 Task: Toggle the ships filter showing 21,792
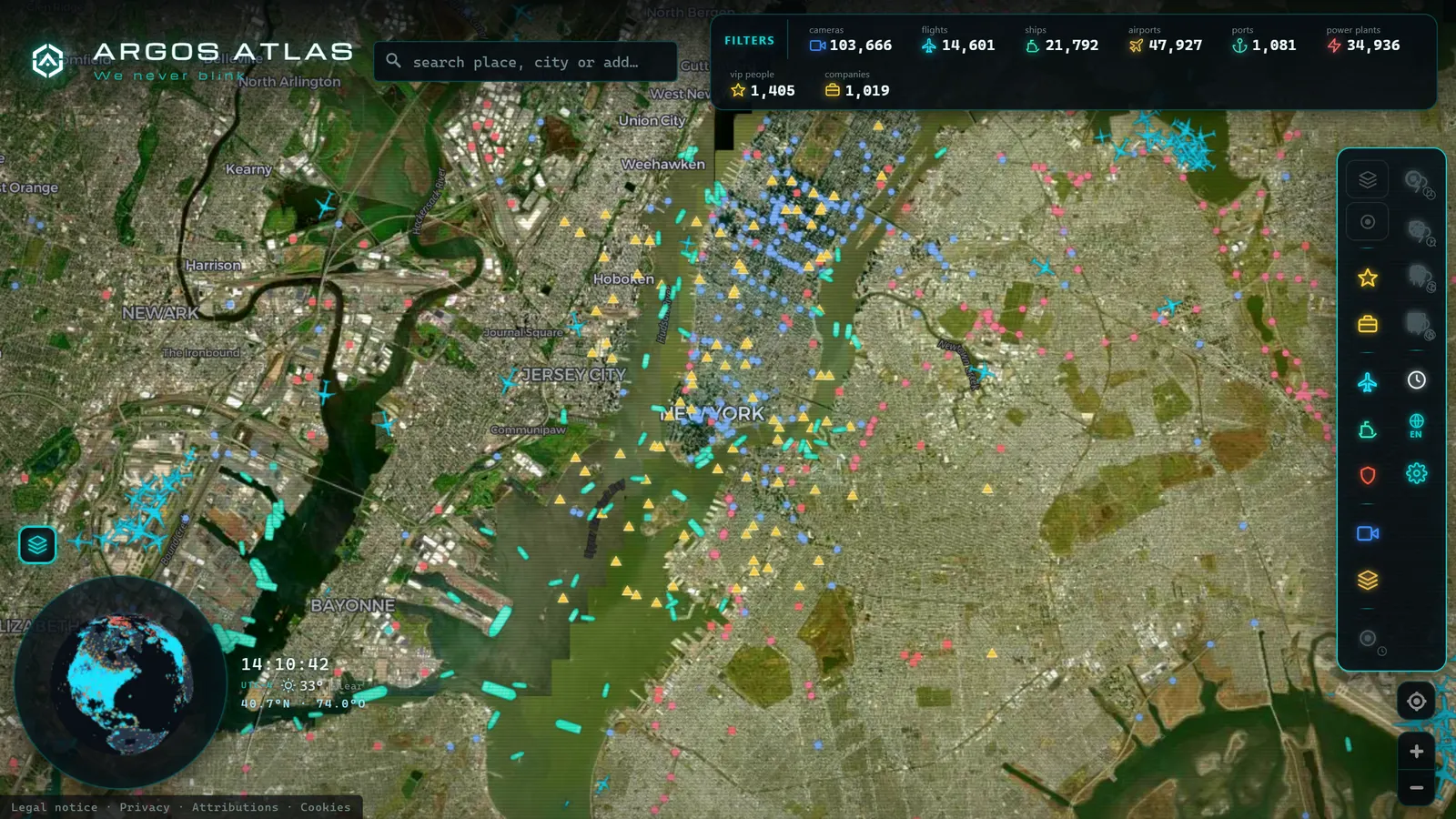1062,39
